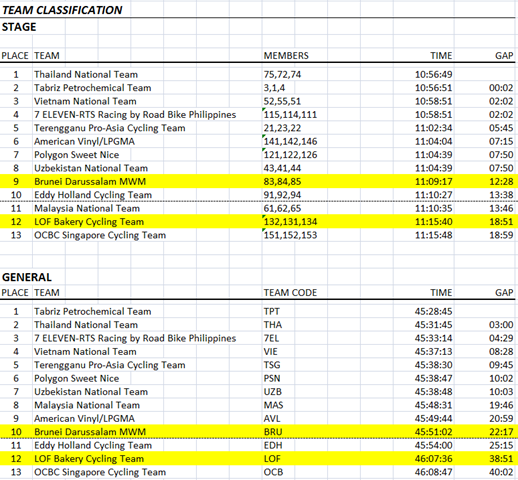The height and width of the screenshot is (480, 518).
Task: Select the 22:17 general gap cell
Action: click(501, 432)
